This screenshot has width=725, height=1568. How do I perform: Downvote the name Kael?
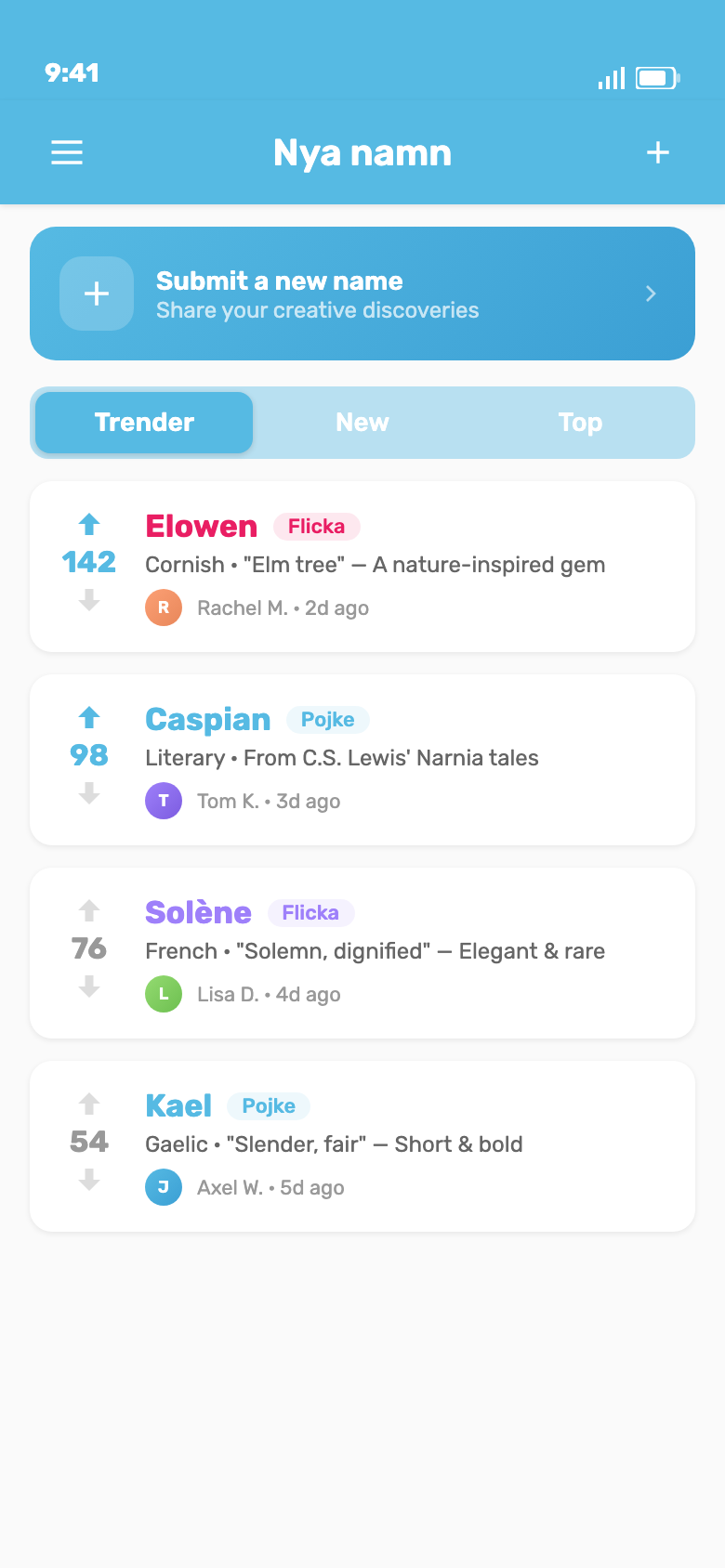89,1180
